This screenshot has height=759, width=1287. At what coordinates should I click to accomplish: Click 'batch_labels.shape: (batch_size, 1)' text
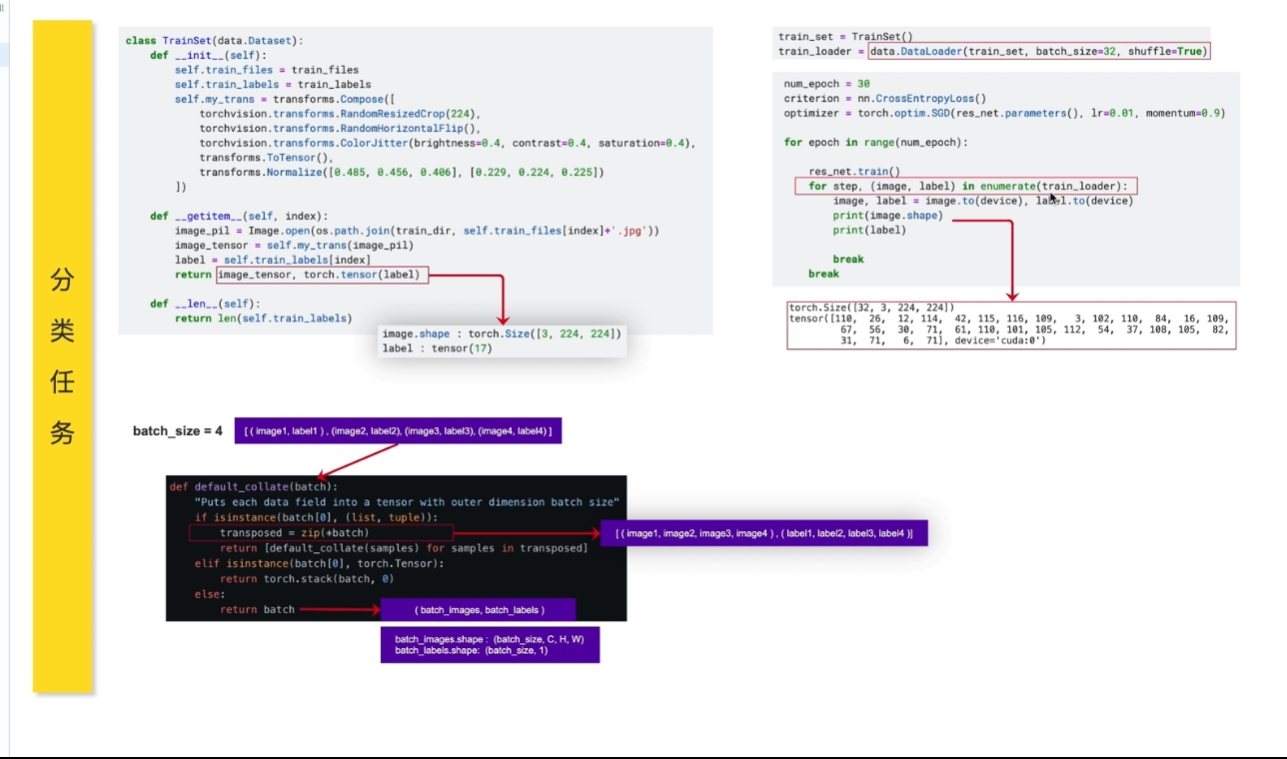point(470,651)
